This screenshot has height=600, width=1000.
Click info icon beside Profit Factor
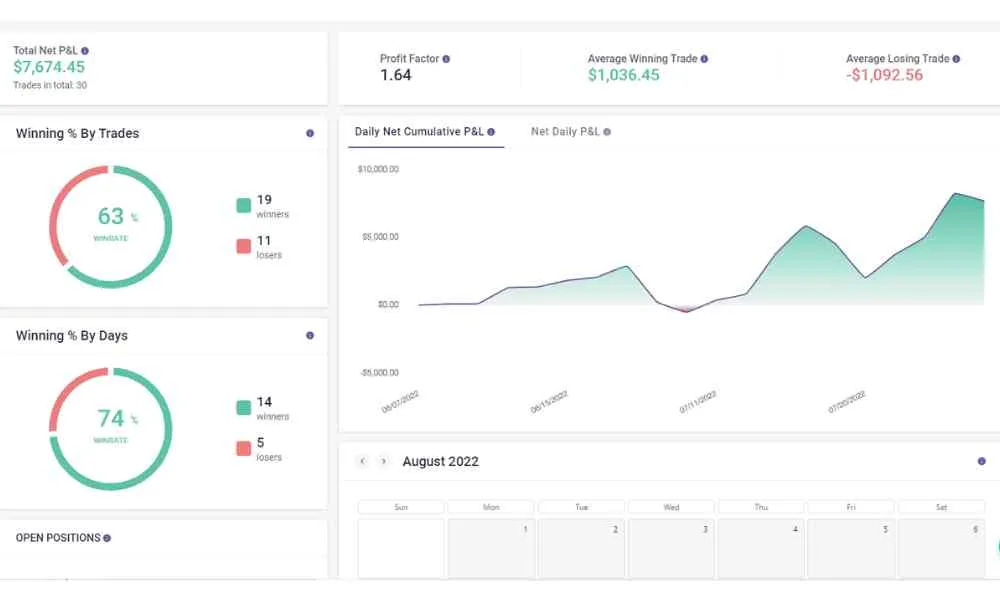[x=446, y=59]
